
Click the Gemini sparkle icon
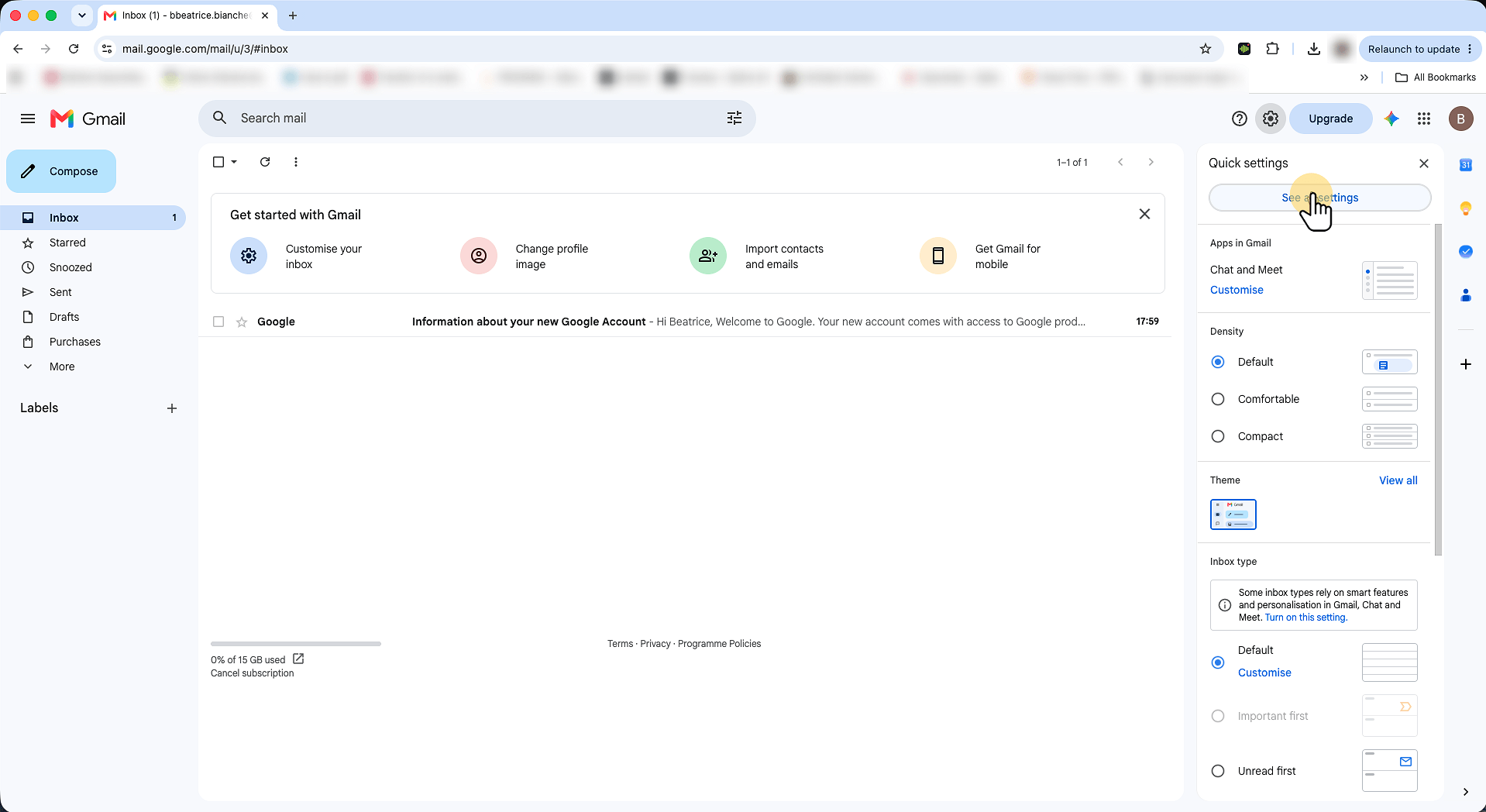click(1391, 119)
